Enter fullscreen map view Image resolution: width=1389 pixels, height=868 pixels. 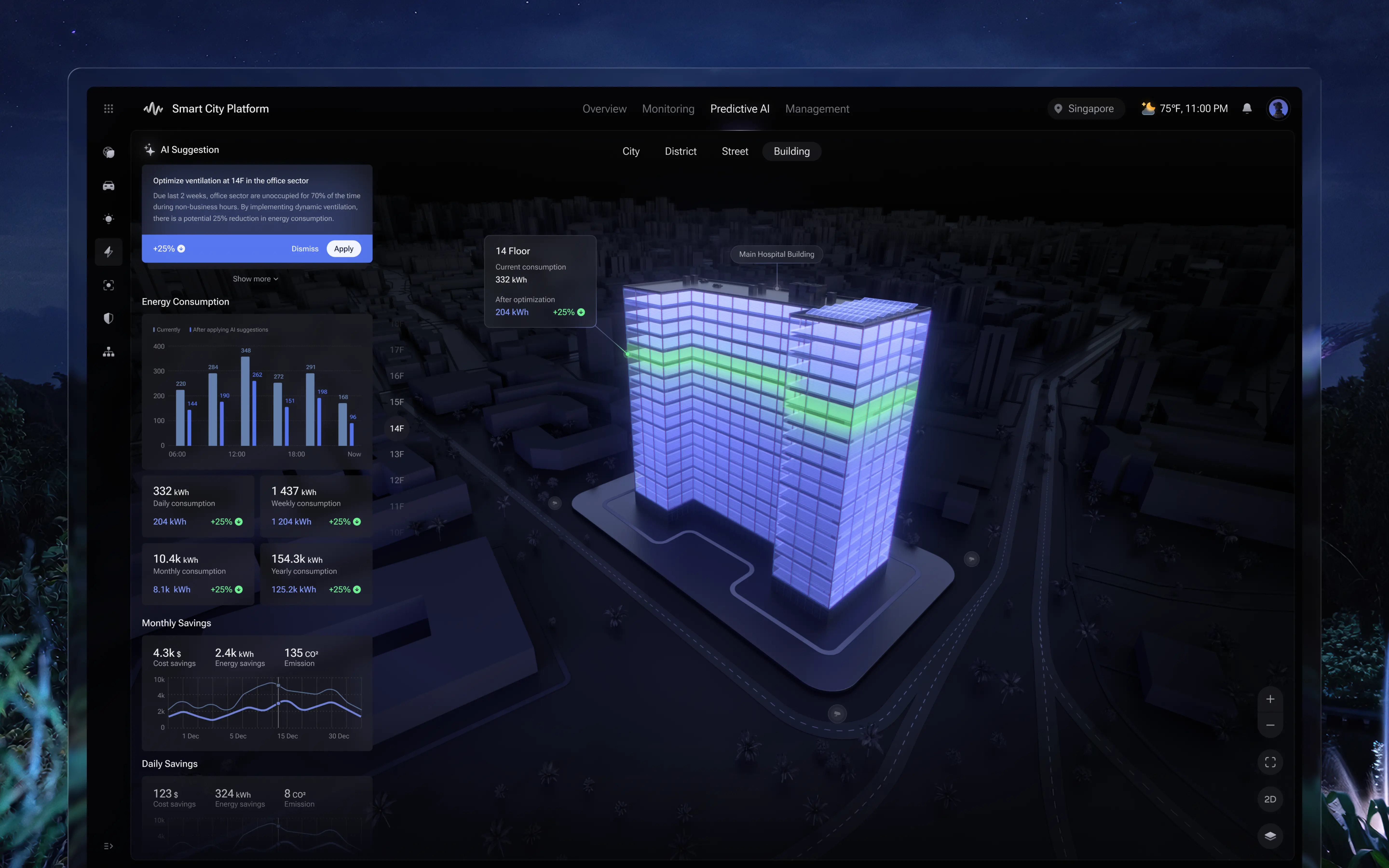pos(1270,762)
